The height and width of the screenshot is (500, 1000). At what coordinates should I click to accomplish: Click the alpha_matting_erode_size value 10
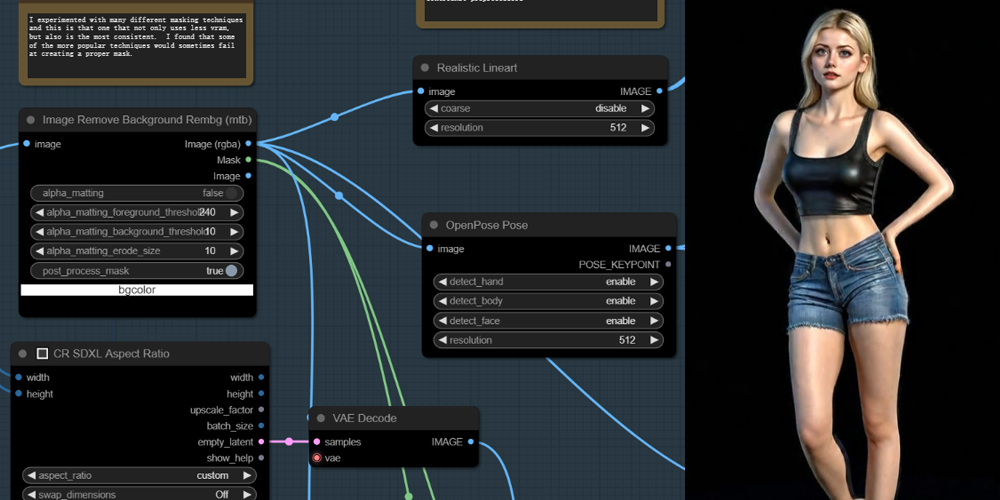tap(210, 251)
